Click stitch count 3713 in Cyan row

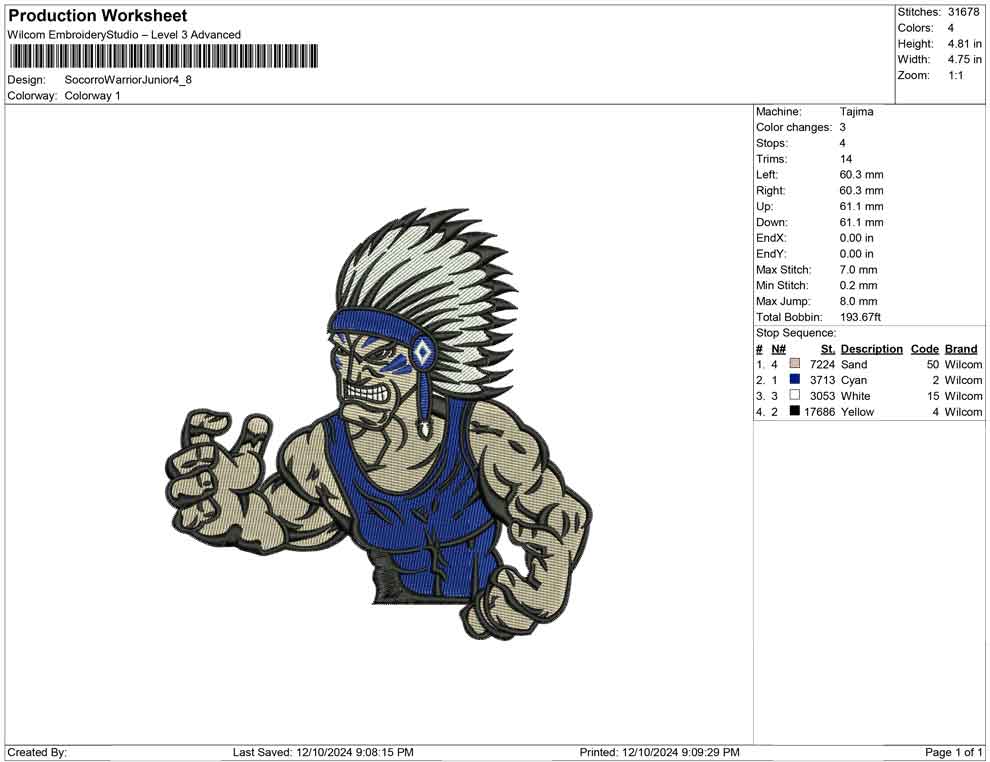(823, 380)
